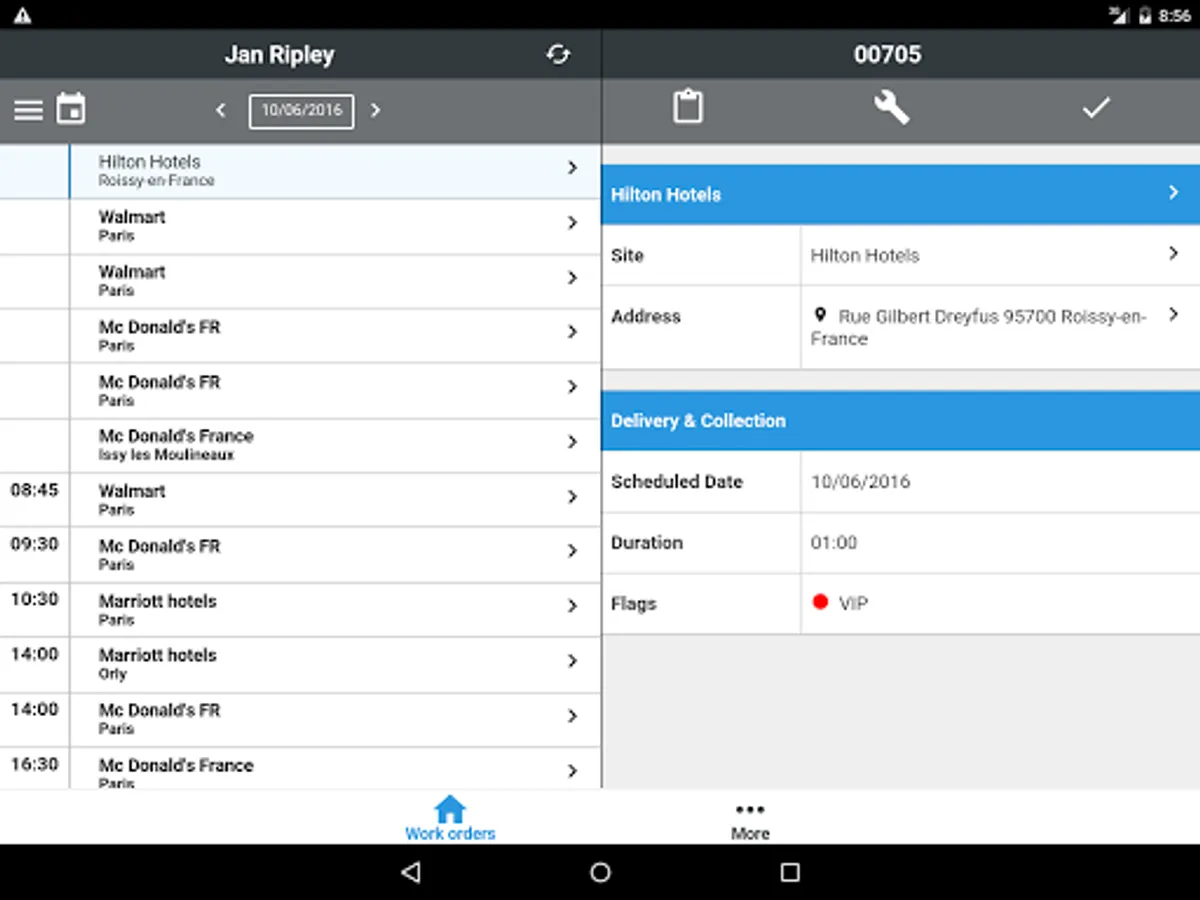
Task: Tap the Android recent apps button
Action: coord(790,872)
